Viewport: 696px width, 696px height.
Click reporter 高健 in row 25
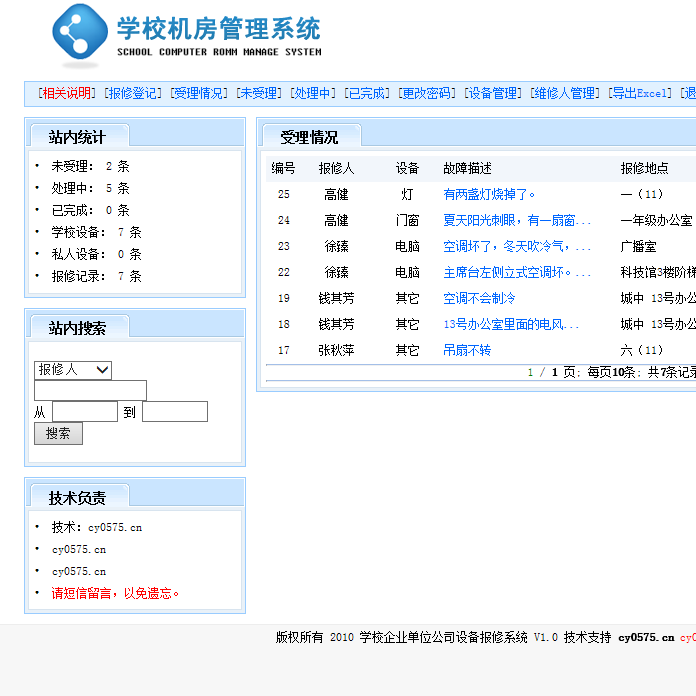pos(336,194)
